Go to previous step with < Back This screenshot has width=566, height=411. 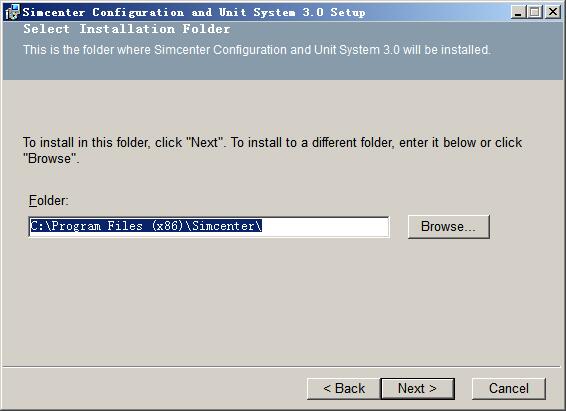tap(344, 389)
